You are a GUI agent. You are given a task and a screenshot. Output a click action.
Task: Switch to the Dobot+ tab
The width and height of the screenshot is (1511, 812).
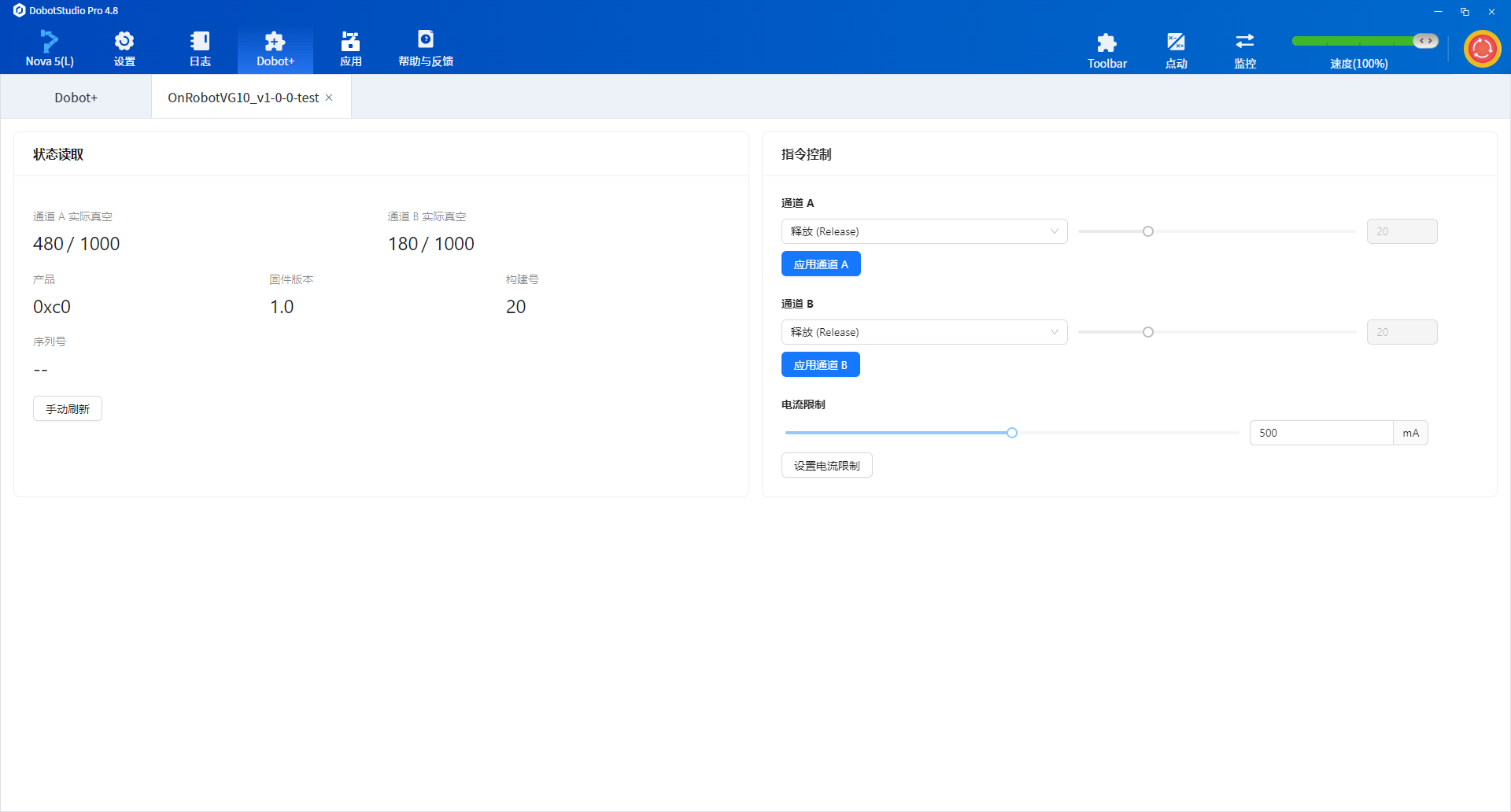tap(76, 98)
